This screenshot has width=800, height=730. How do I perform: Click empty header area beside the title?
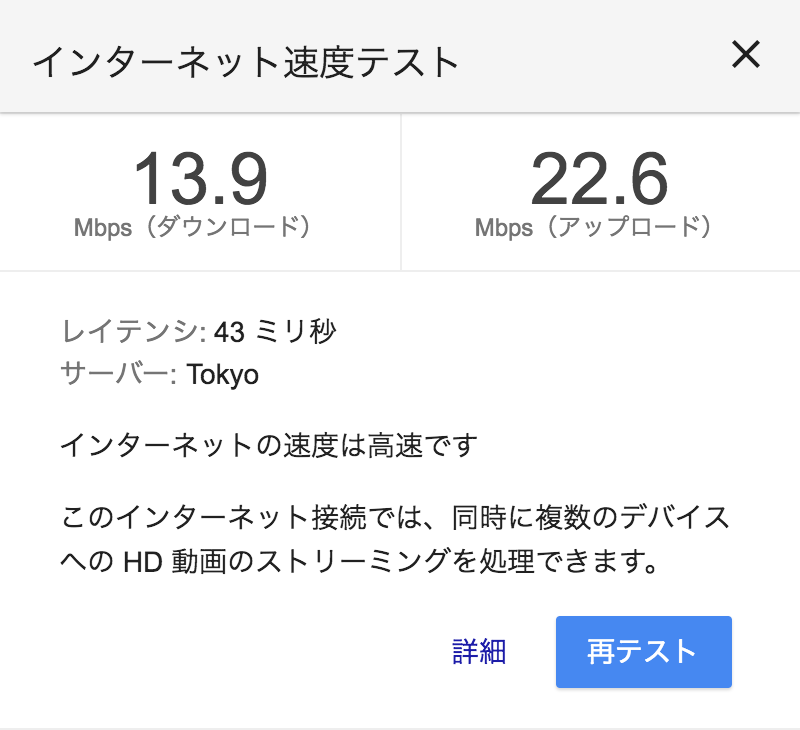point(592,56)
